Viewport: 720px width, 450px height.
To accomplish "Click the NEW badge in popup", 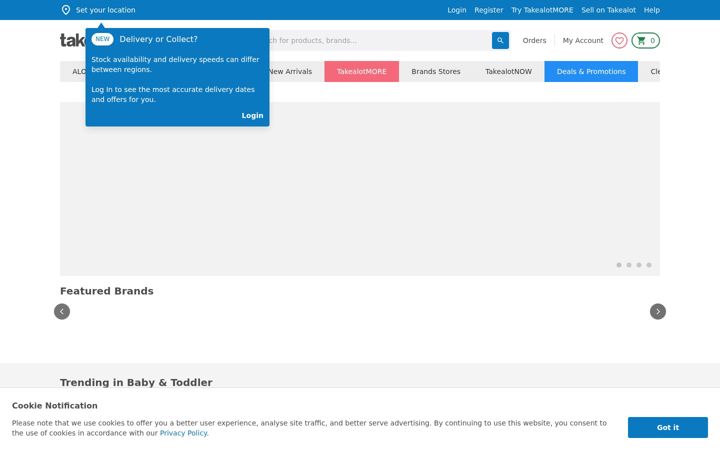I will (x=102, y=39).
